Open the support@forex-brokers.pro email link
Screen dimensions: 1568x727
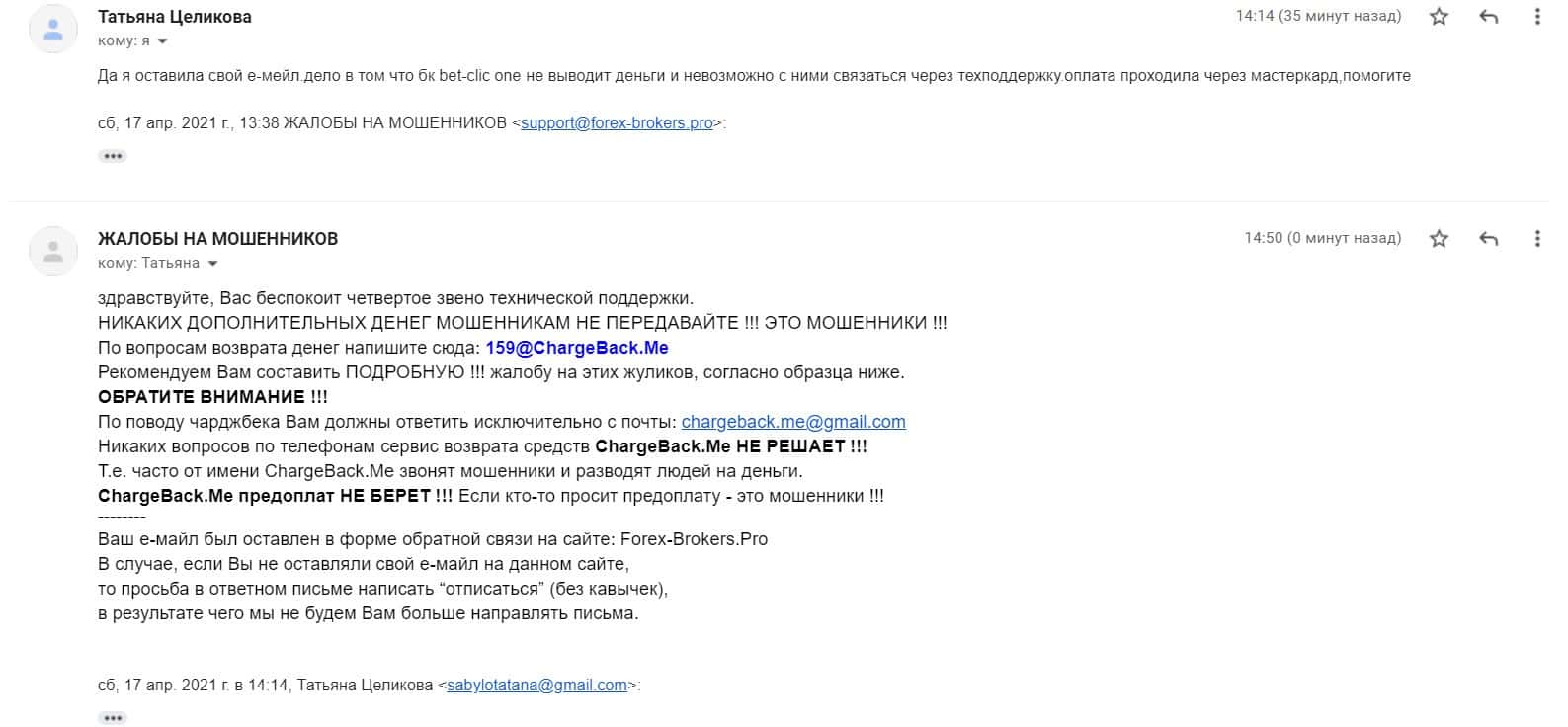617,123
